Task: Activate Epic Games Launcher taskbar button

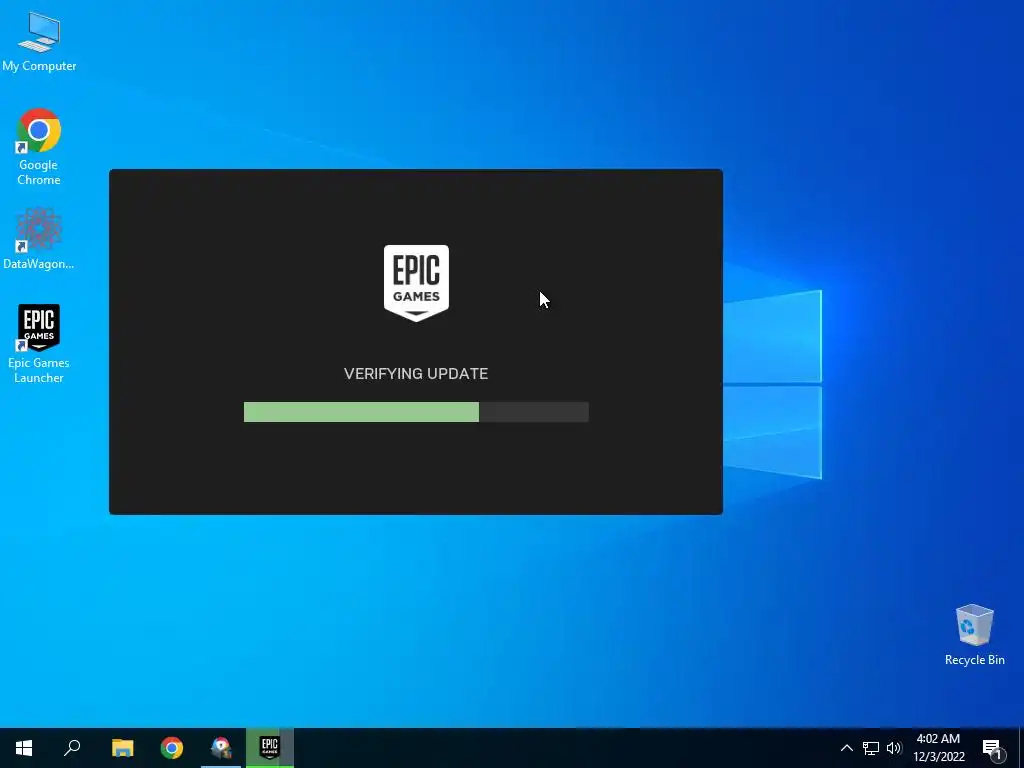Action: click(270, 747)
